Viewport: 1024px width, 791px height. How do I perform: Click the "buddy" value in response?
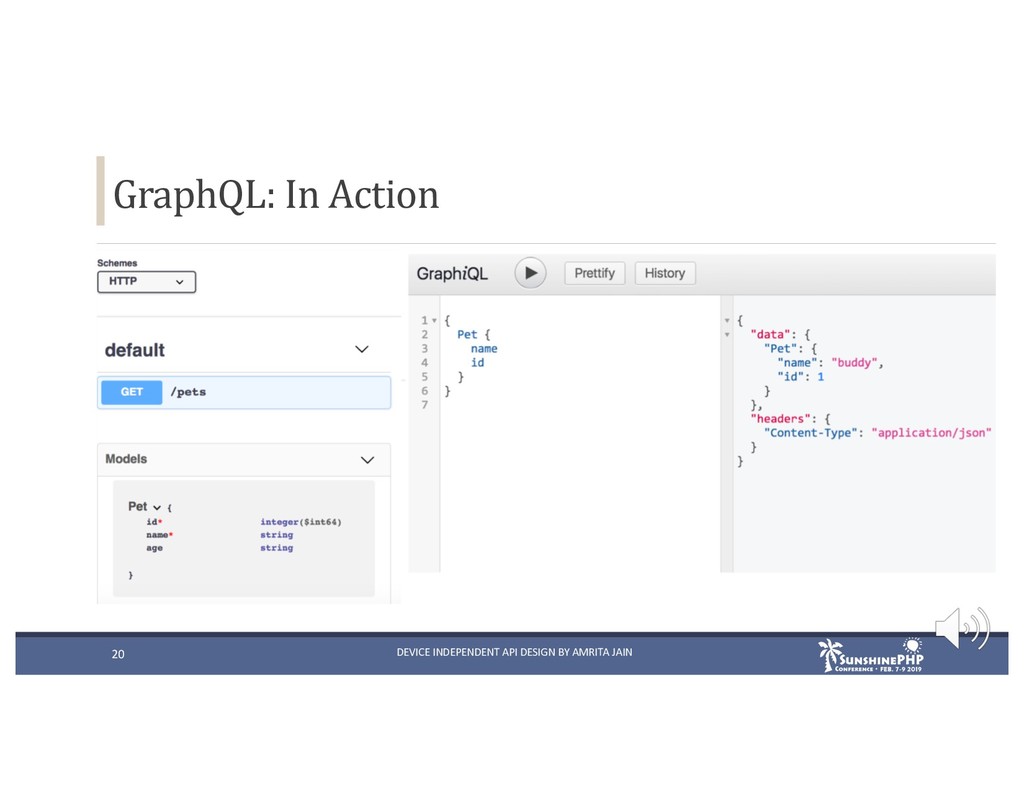(x=854, y=363)
